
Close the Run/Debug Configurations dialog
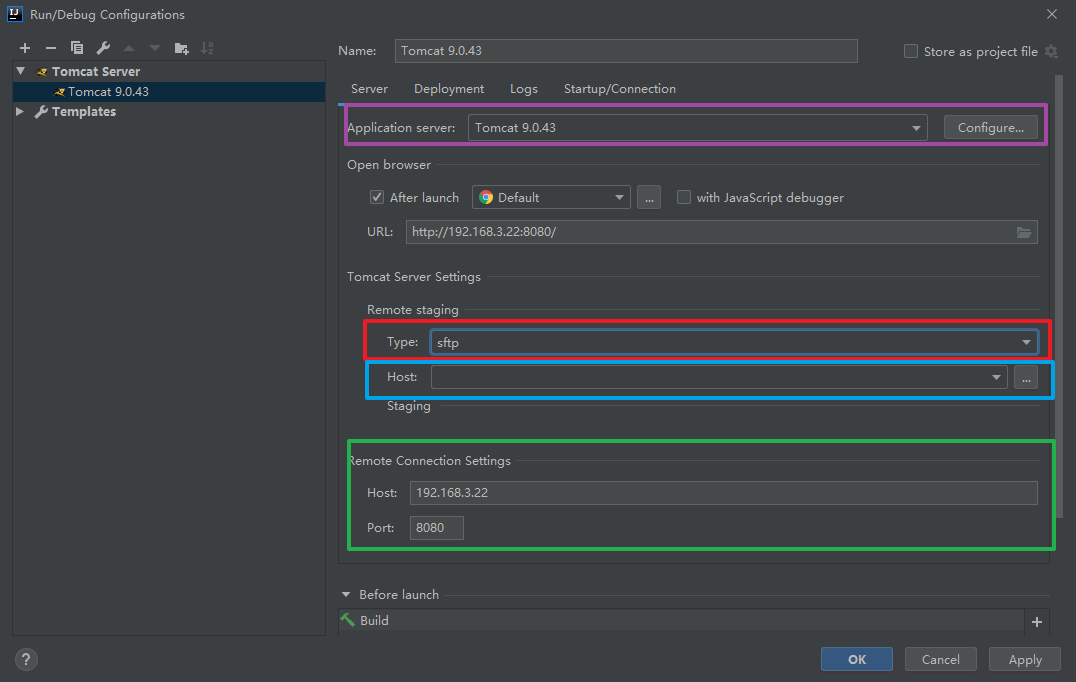click(1052, 14)
